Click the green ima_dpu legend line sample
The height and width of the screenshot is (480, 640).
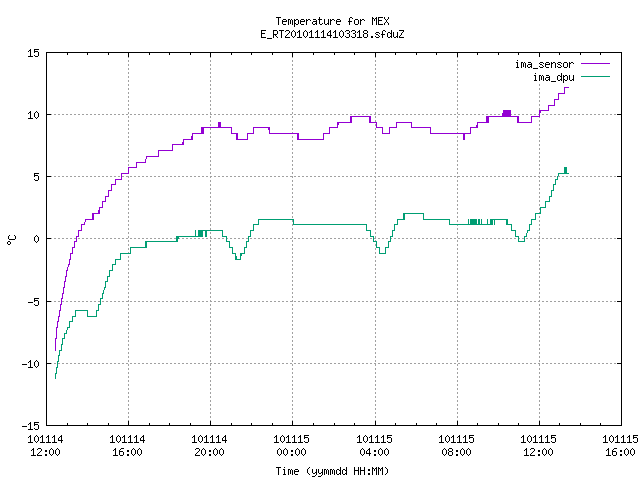(596, 76)
